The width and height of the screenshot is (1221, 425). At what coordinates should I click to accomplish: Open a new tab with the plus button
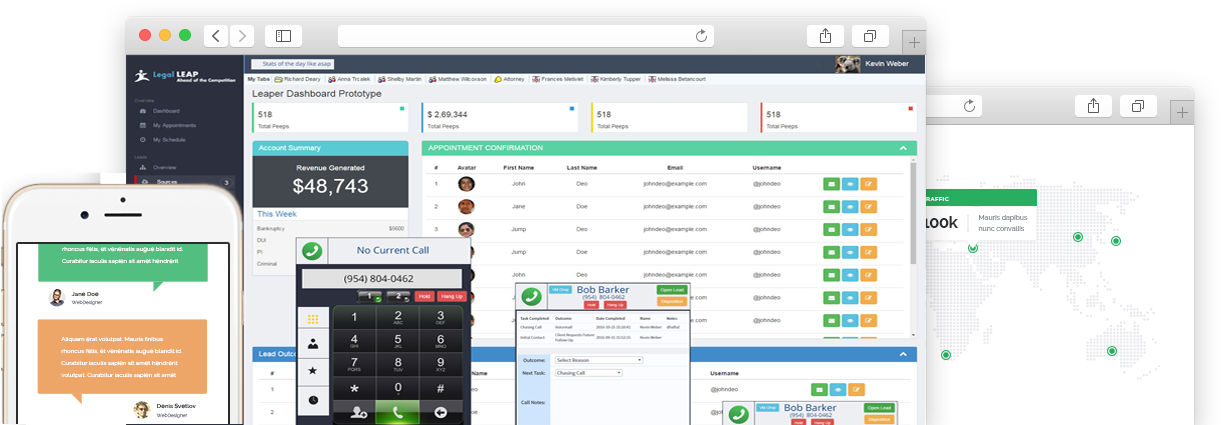tap(914, 42)
